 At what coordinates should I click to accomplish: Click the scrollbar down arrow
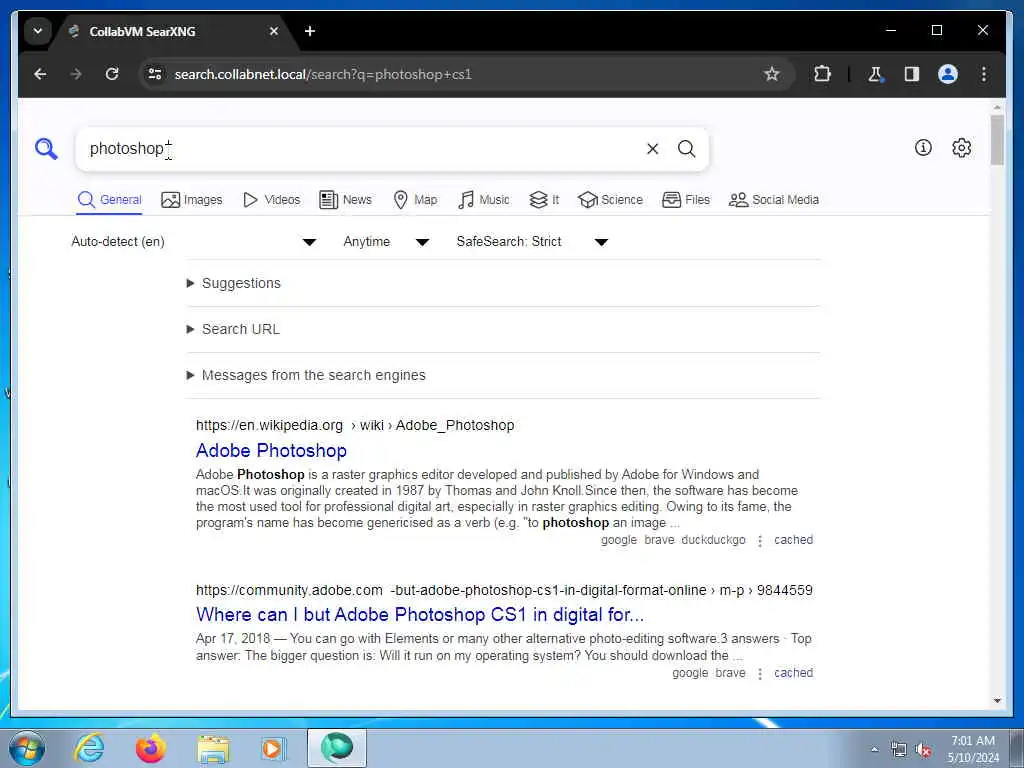pyautogui.click(x=997, y=701)
